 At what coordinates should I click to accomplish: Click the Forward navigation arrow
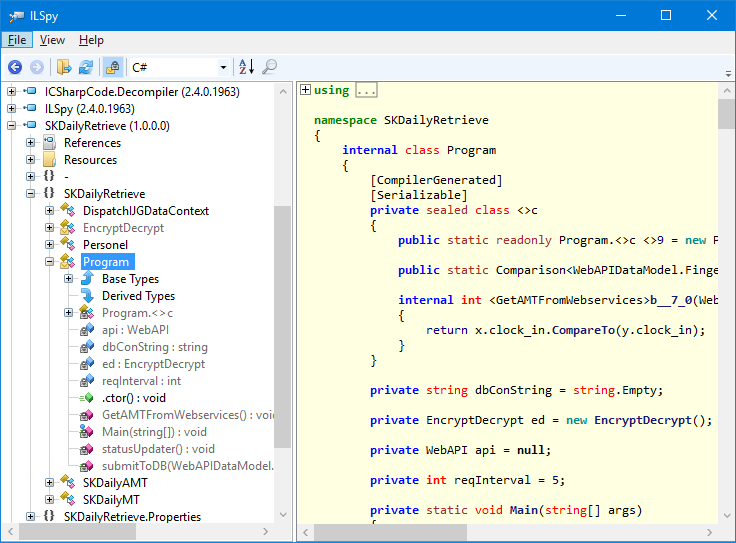[x=37, y=67]
